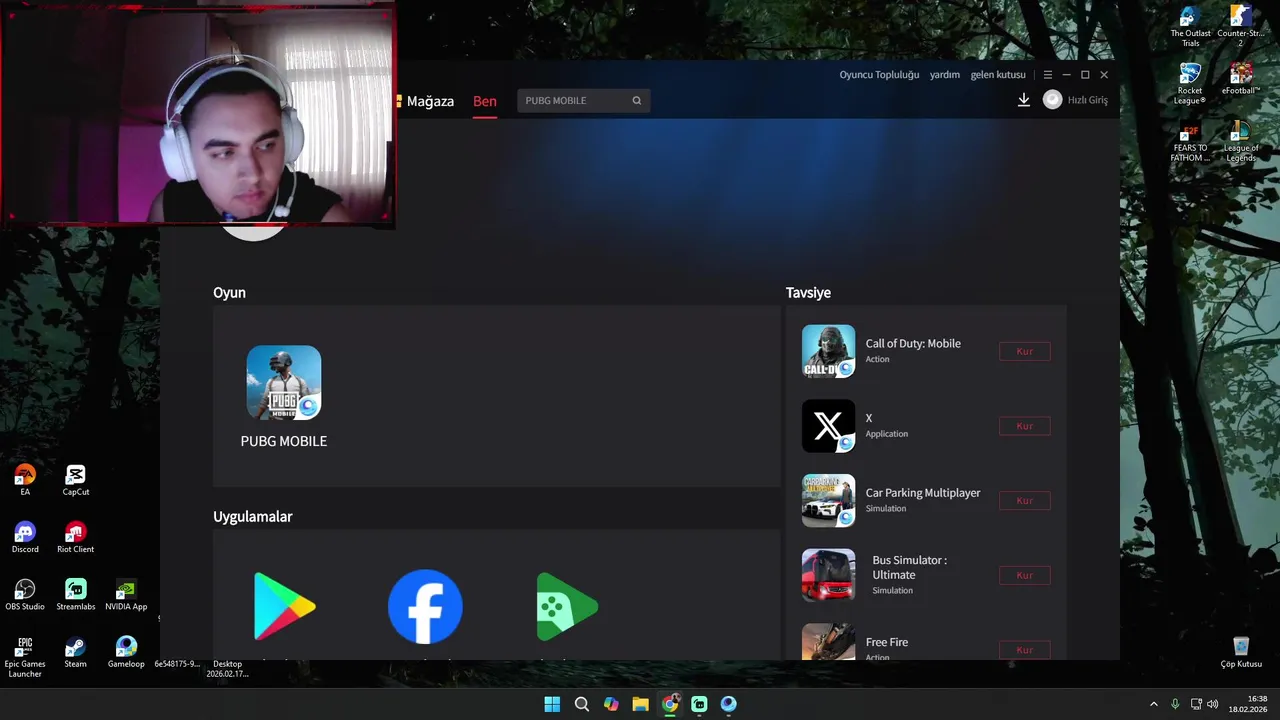The height and width of the screenshot is (720, 1280).
Task: Open the volume tray icon
Action: pos(1212,704)
